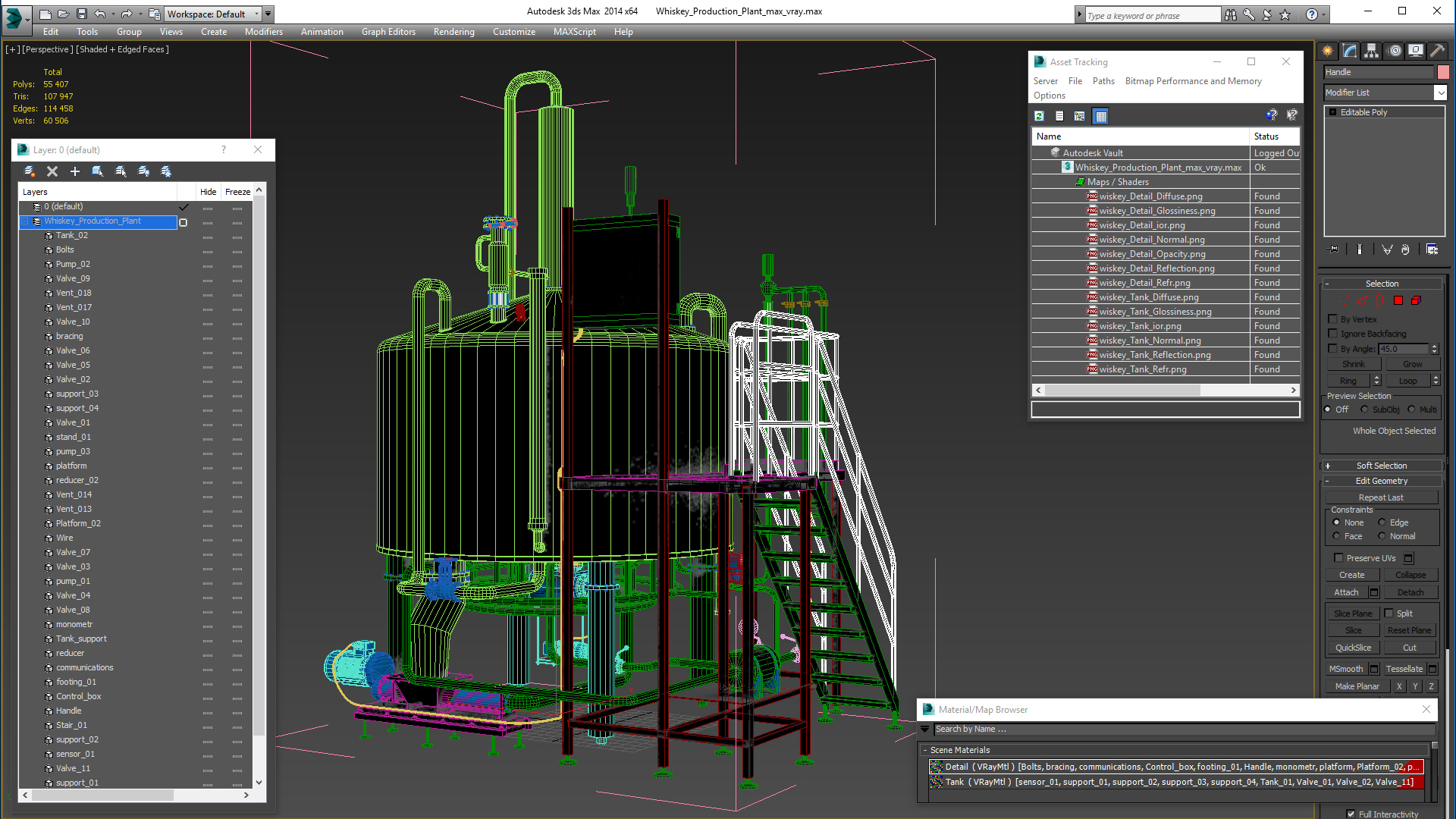Click the Handle object name field

point(1379,72)
